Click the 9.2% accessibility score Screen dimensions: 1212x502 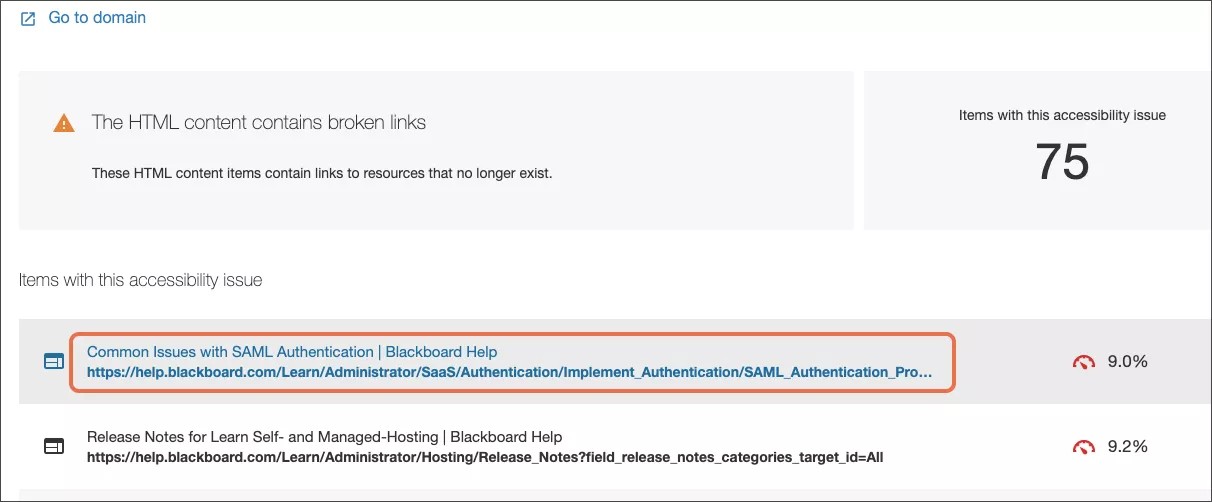pos(1127,447)
